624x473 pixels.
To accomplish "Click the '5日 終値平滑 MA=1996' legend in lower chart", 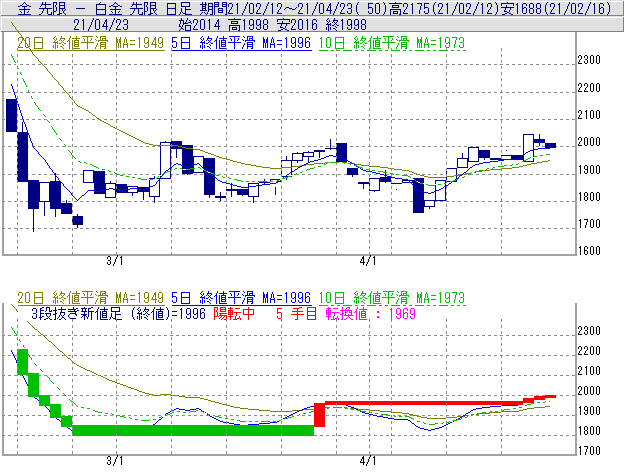I will (x=241, y=298).
